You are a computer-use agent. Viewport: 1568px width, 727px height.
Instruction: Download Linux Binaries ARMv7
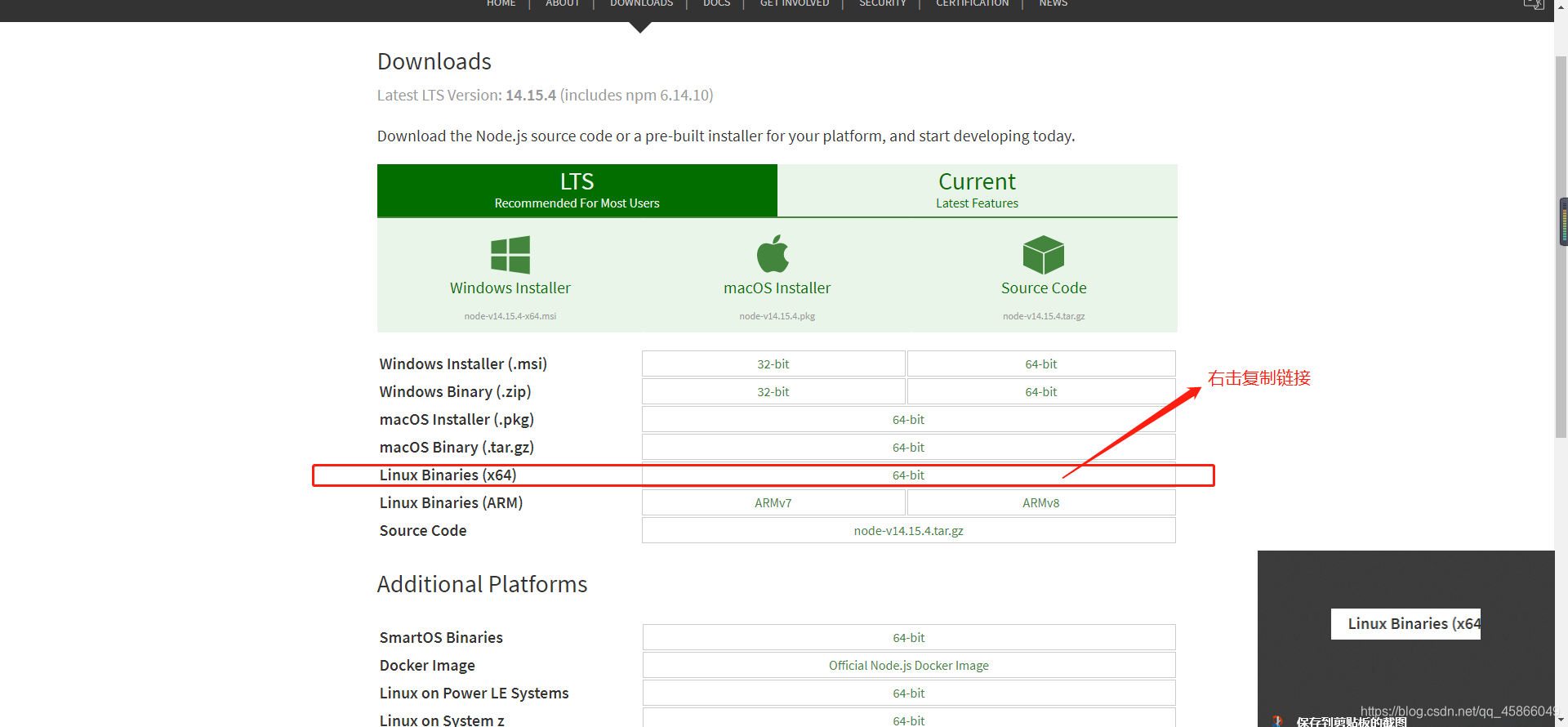(x=773, y=503)
